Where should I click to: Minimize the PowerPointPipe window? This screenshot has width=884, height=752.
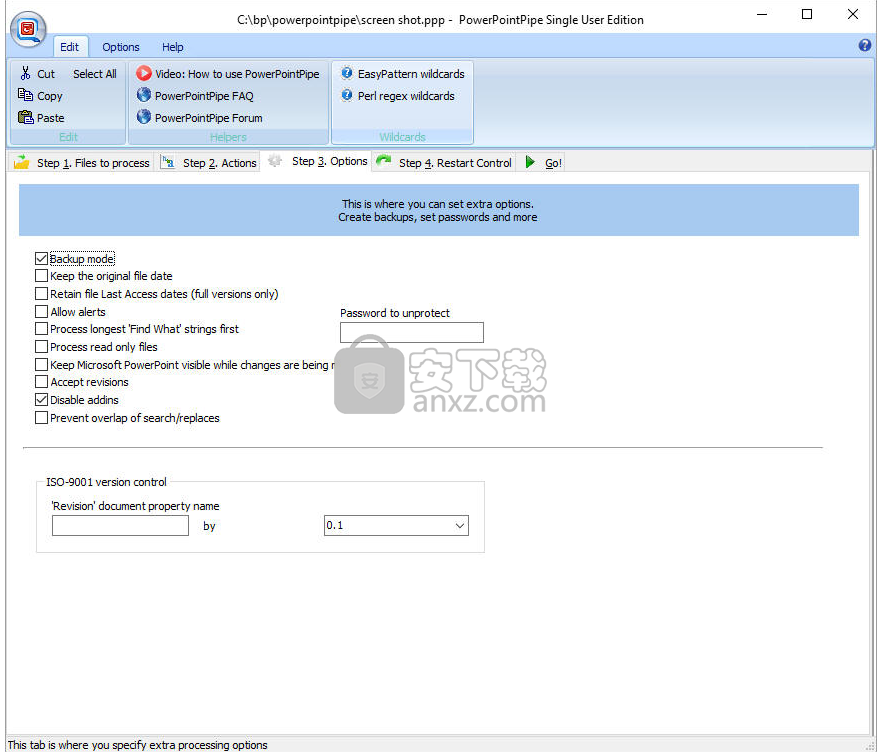(762, 14)
